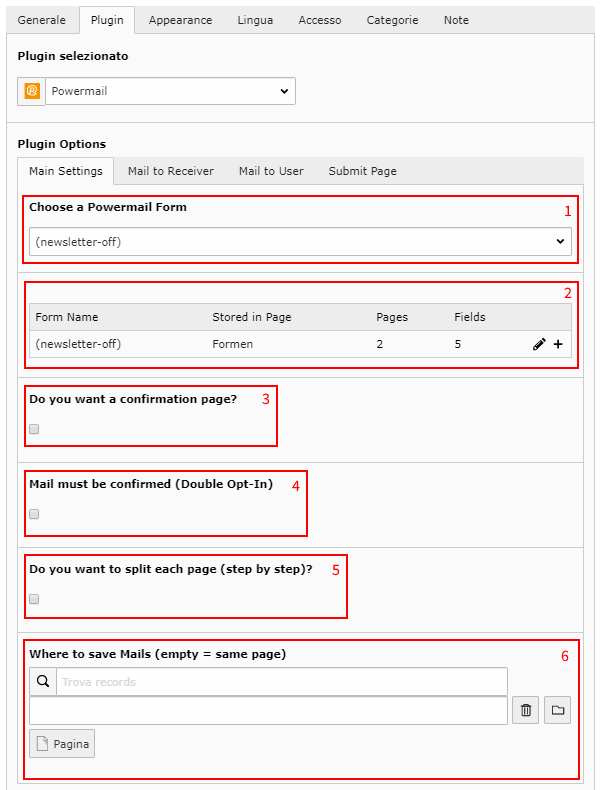Image resolution: width=601 pixels, height=790 pixels.
Task: Go to the Submit Page tab
Action: [x=363, y=171]
